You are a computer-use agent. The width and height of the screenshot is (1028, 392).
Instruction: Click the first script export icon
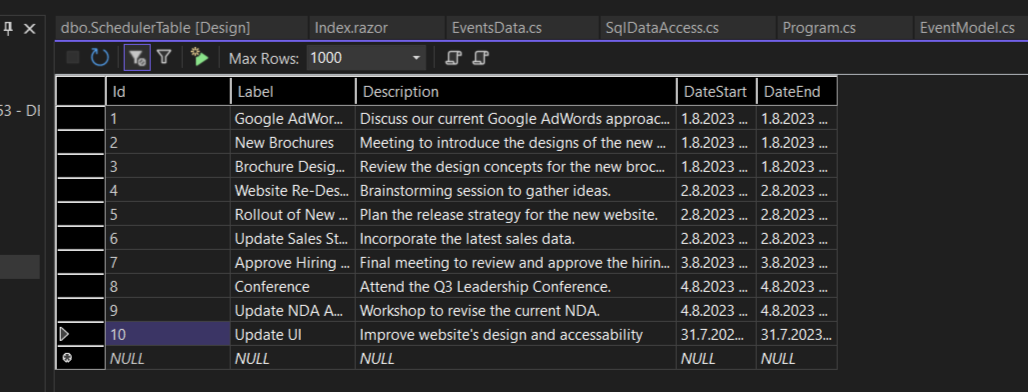pos(453,58)
